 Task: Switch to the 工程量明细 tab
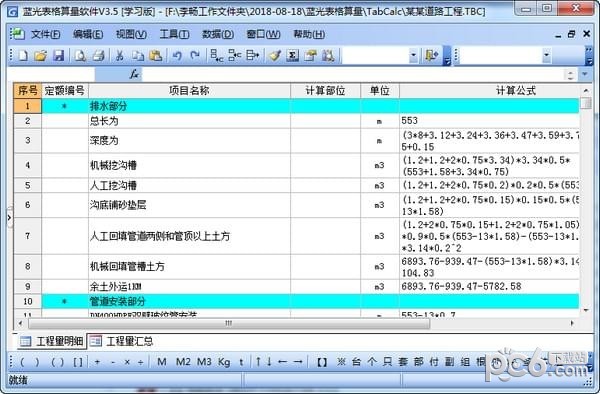[52, 341]
